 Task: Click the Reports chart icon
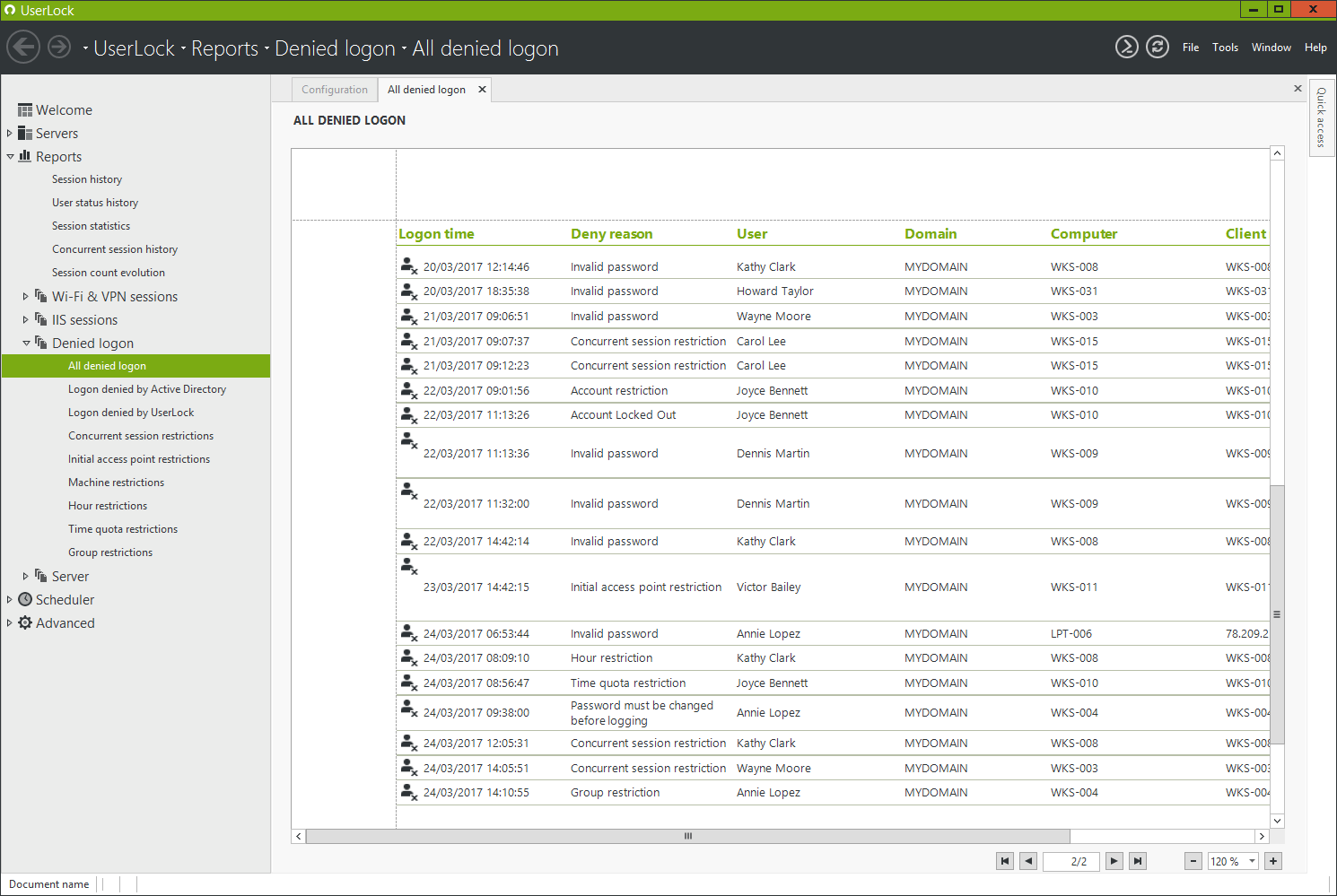pos(25,156)
